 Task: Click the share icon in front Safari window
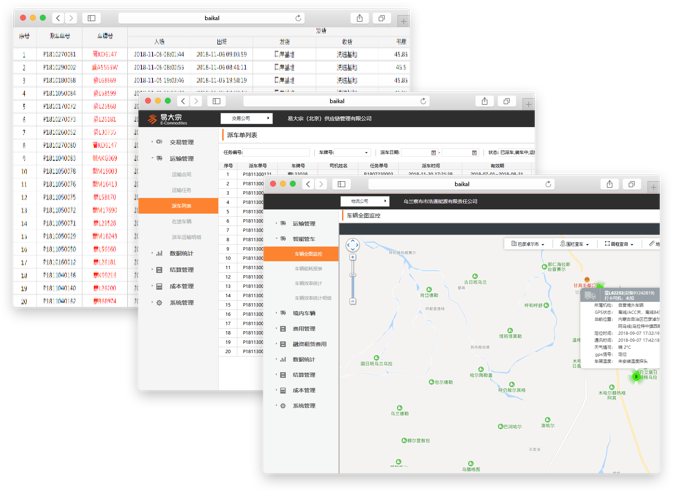611,184
